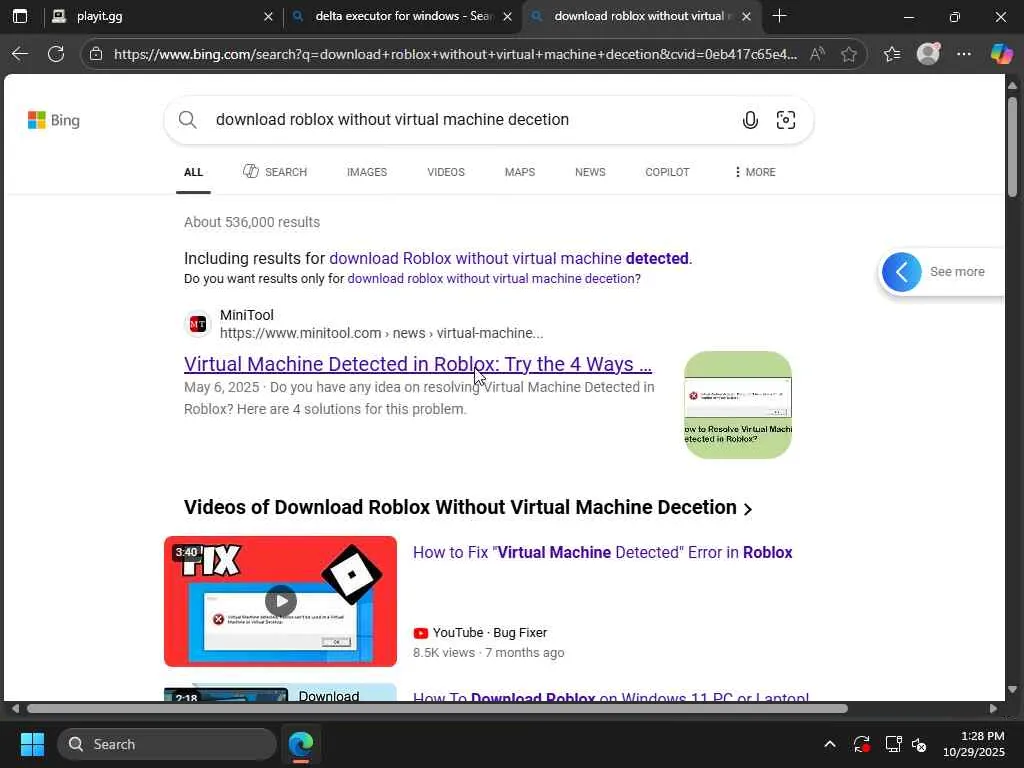Viewport: 1024px width, 768px height.
Task: Open the Copilot sidebar icon
Action: (x=1001, y=54)
